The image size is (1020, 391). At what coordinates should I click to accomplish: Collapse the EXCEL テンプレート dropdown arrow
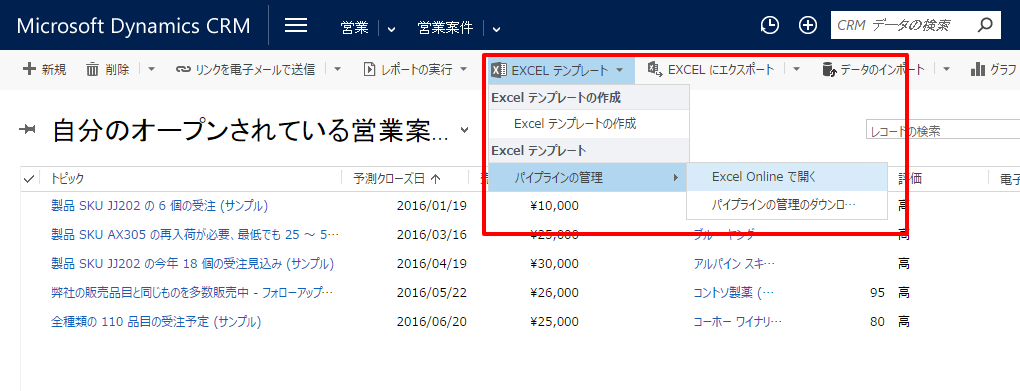(620, 70)
